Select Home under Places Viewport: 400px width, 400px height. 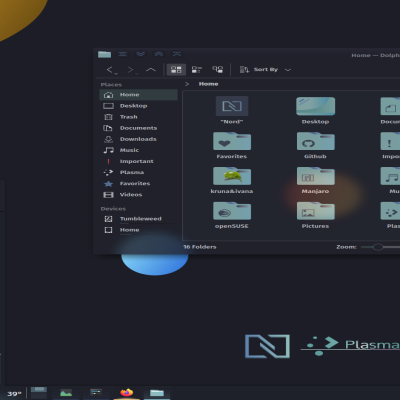click(138, 95)
